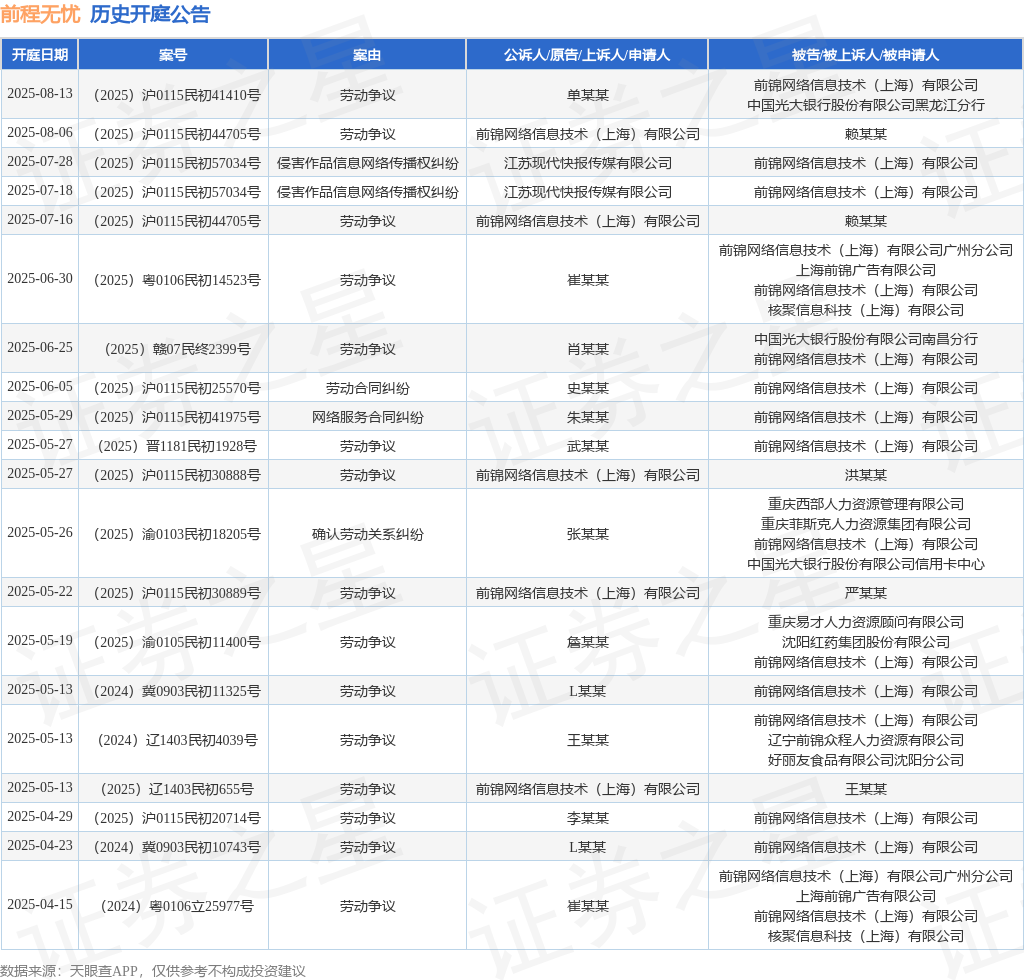
Task: Select date cell 2025-08-06
Action: (40, 133)
